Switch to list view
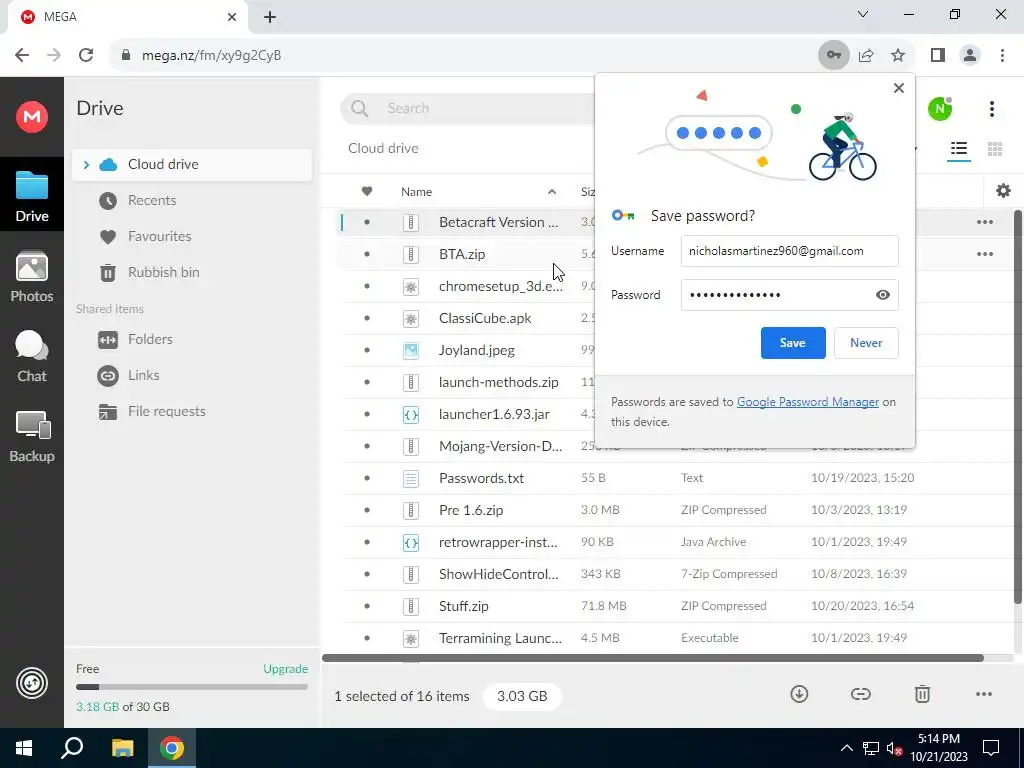The height and width of the screenshot is (768, 1024). point(959,149)
